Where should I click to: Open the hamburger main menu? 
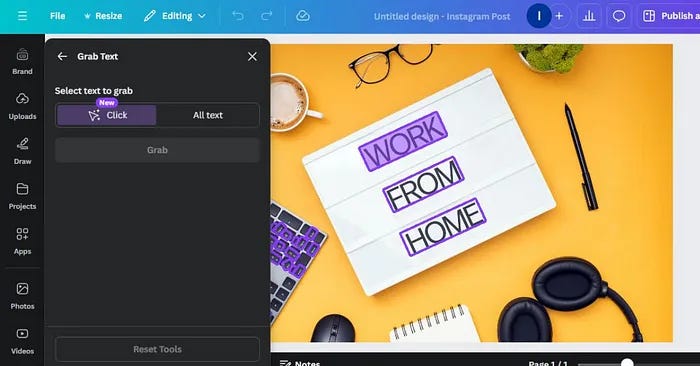tap(22, 16)
